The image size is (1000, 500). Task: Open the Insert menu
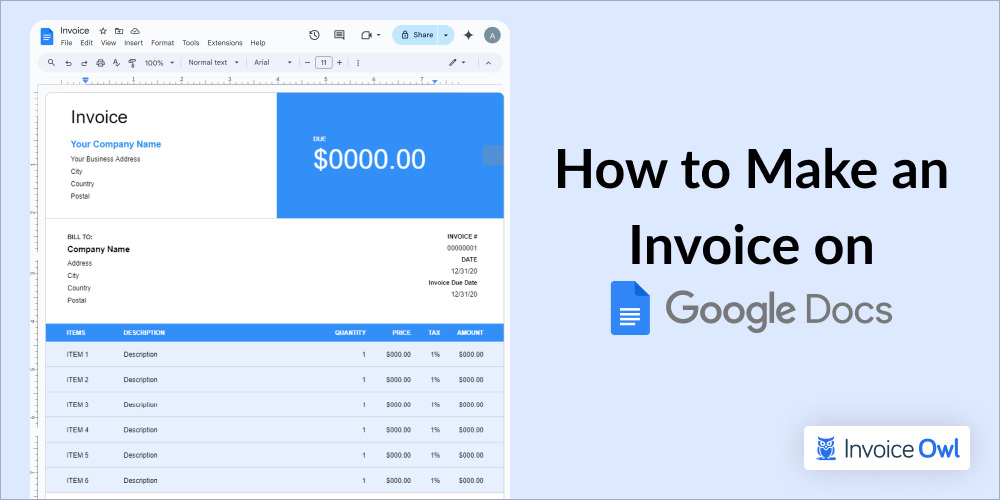pyautogui.click(x=133, y=43)
